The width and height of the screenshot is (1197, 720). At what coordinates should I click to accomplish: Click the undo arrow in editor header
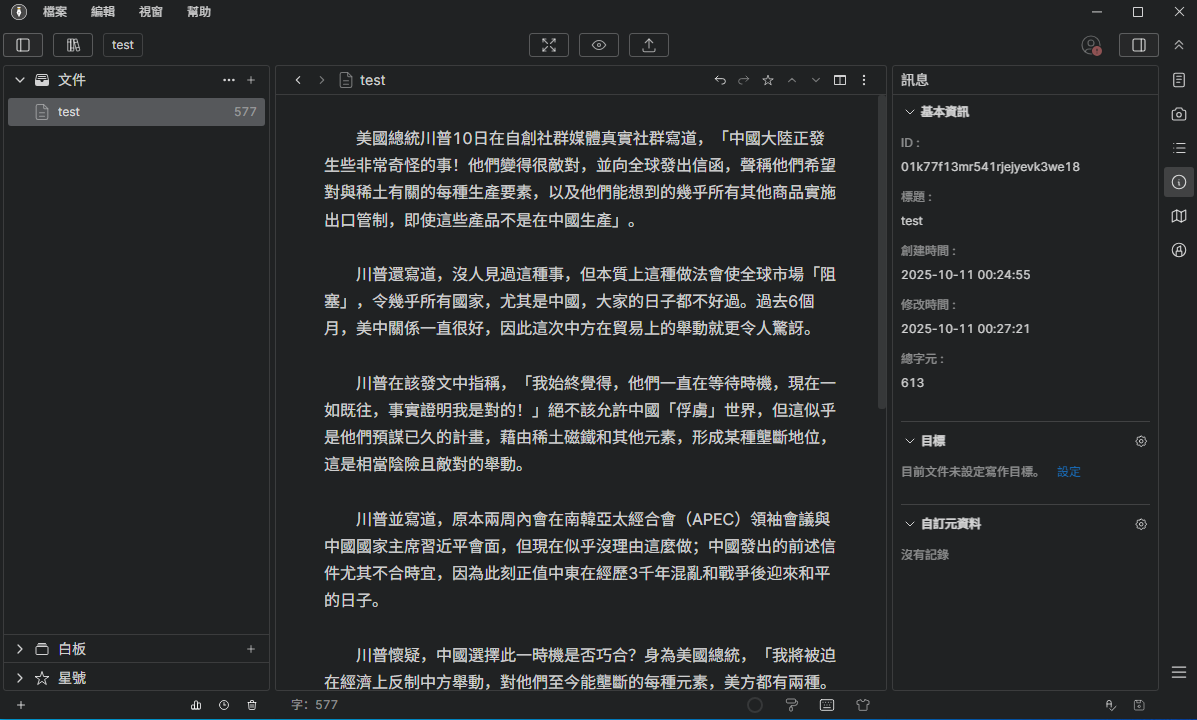coord(719,80)
